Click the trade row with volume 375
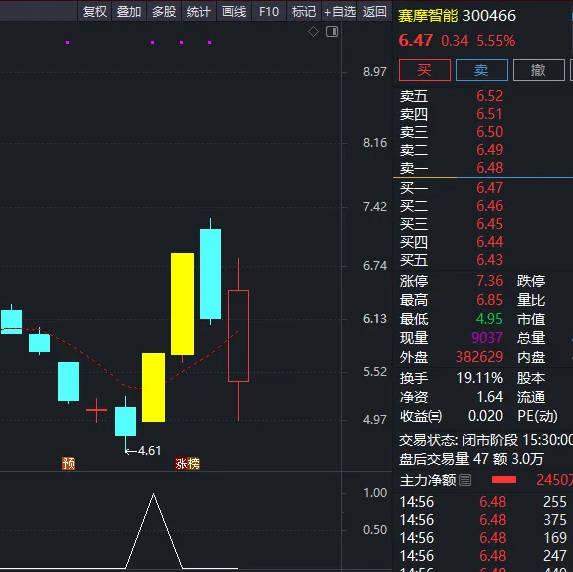Screen dimensions: 573x572 (x=483, y=520)
